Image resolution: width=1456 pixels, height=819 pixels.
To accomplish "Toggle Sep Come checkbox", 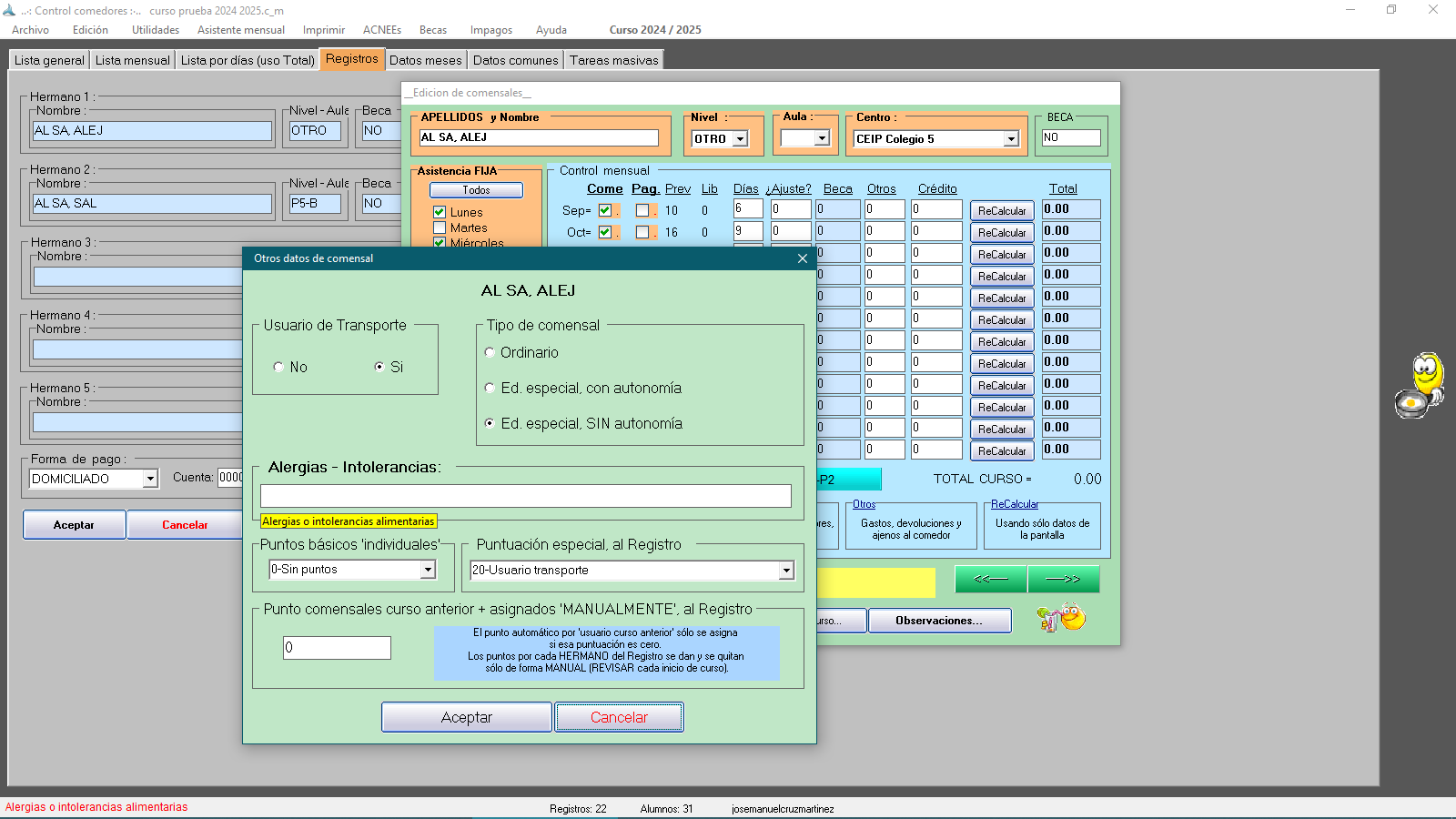I will (x=605, y=210).
